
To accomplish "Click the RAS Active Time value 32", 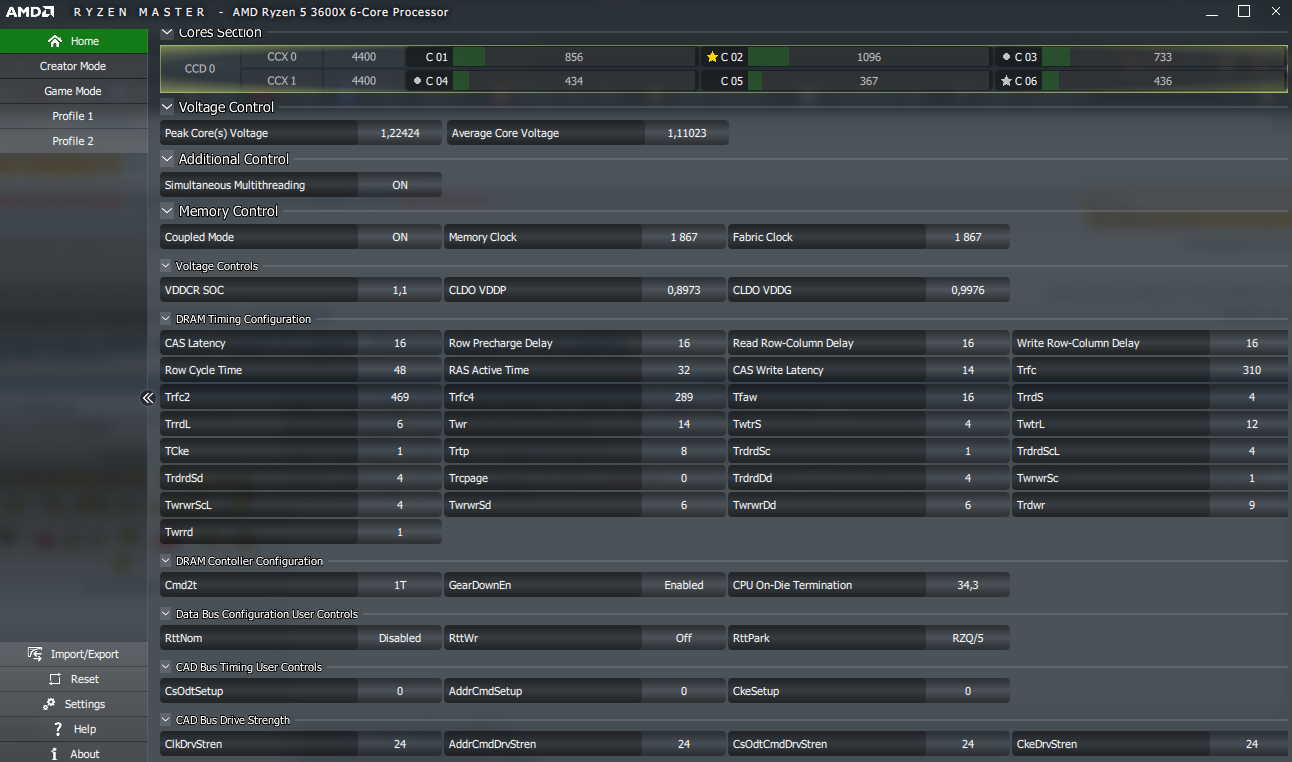I will click(684, 370).
